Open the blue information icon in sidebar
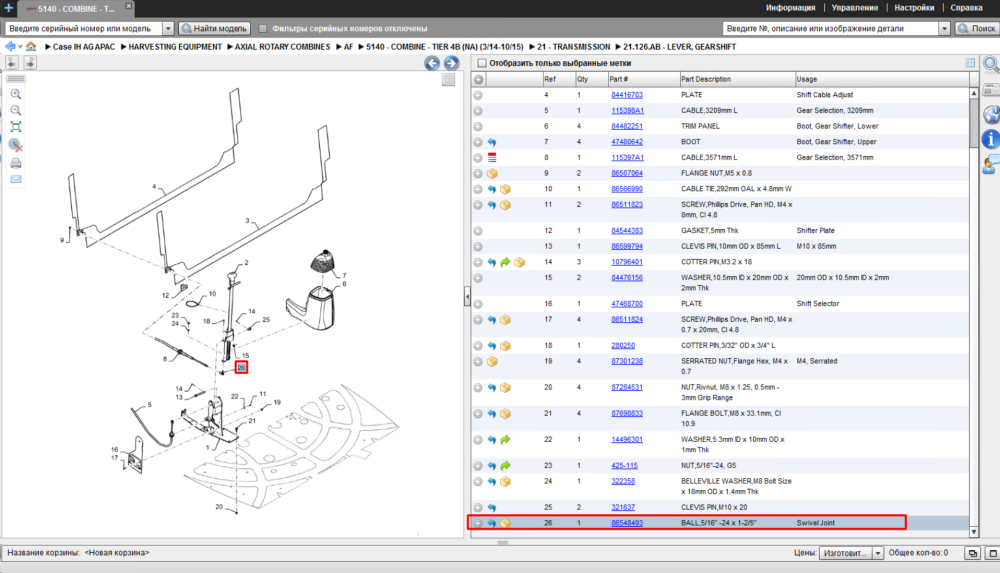Image resolution: width=1000 pixels, height=573 pixels. coord(991,139)
